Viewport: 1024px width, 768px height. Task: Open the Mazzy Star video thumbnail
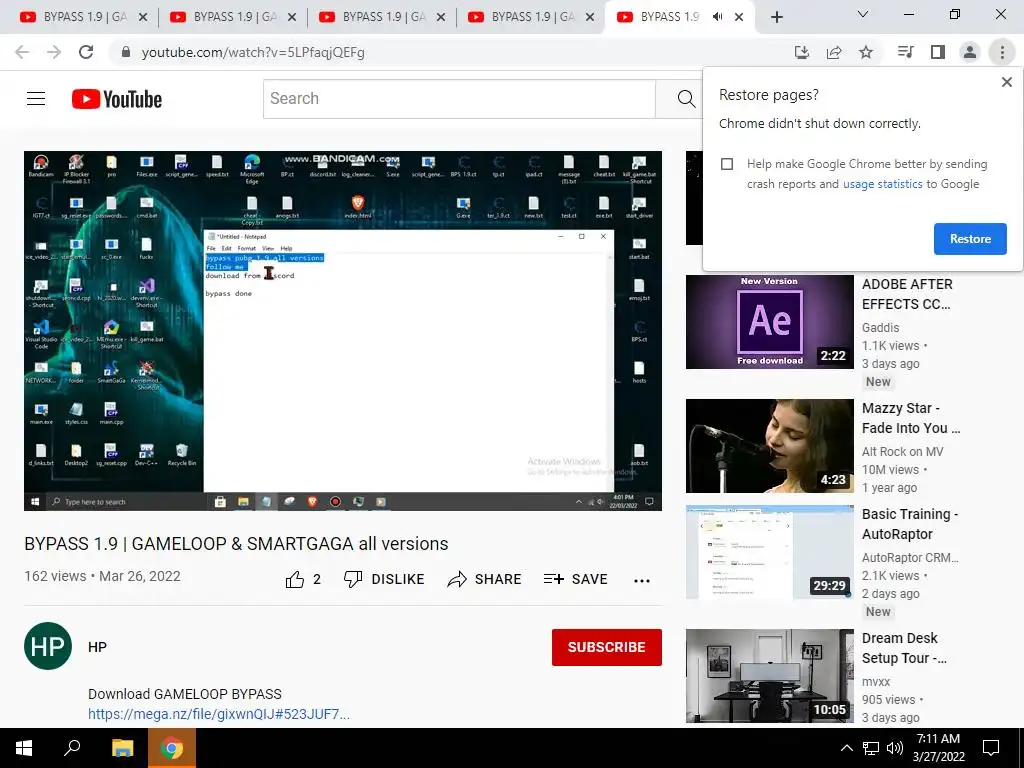pos(769,446)
